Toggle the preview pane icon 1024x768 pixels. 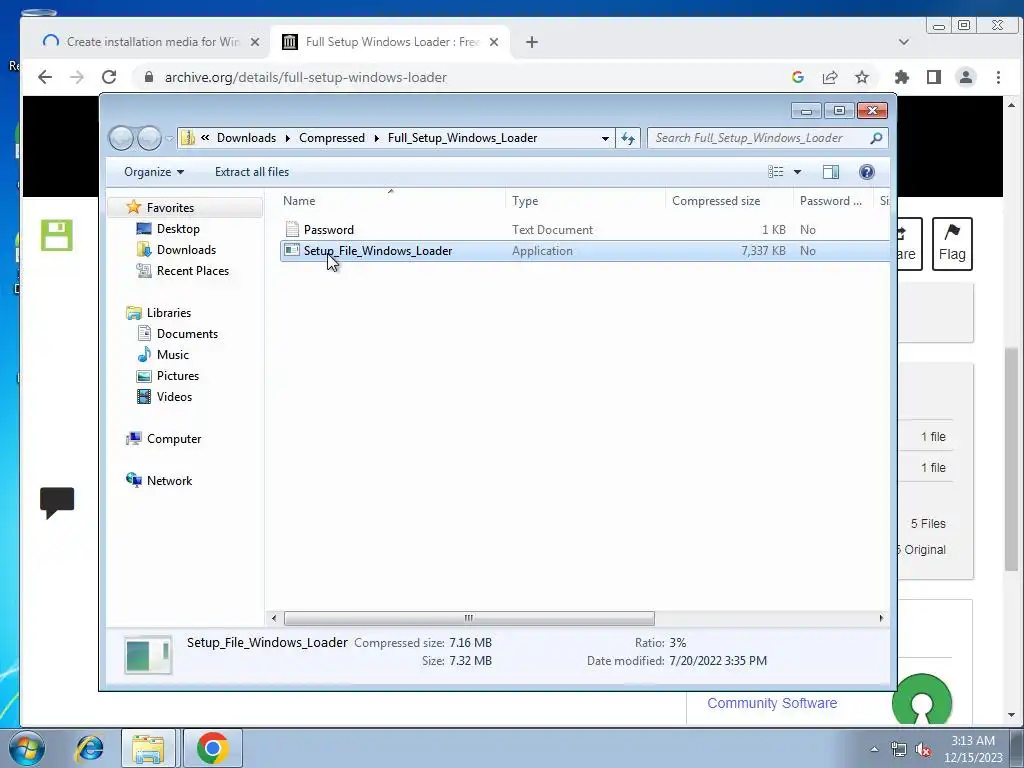pyautogui.click(x=831, y=172)
